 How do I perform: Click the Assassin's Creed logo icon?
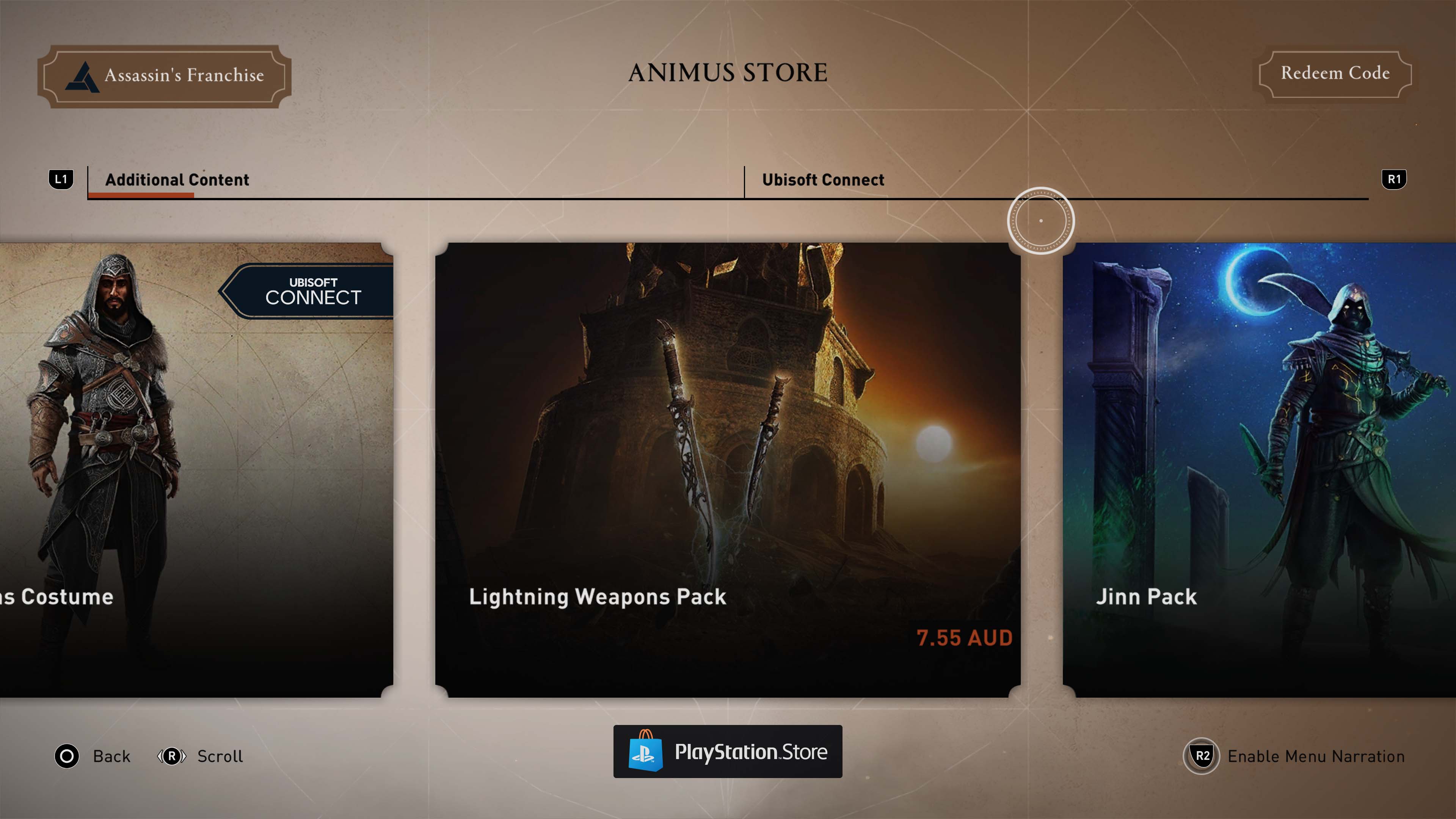(x=83, y=76)
